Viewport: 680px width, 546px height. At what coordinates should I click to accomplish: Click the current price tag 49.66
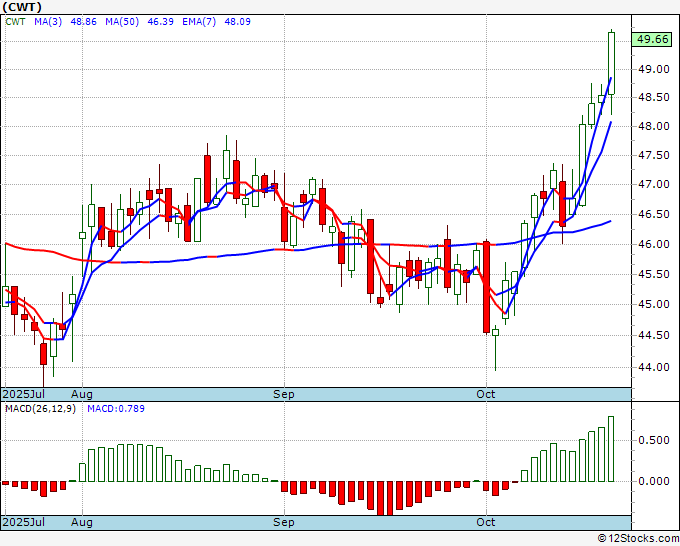652,39
